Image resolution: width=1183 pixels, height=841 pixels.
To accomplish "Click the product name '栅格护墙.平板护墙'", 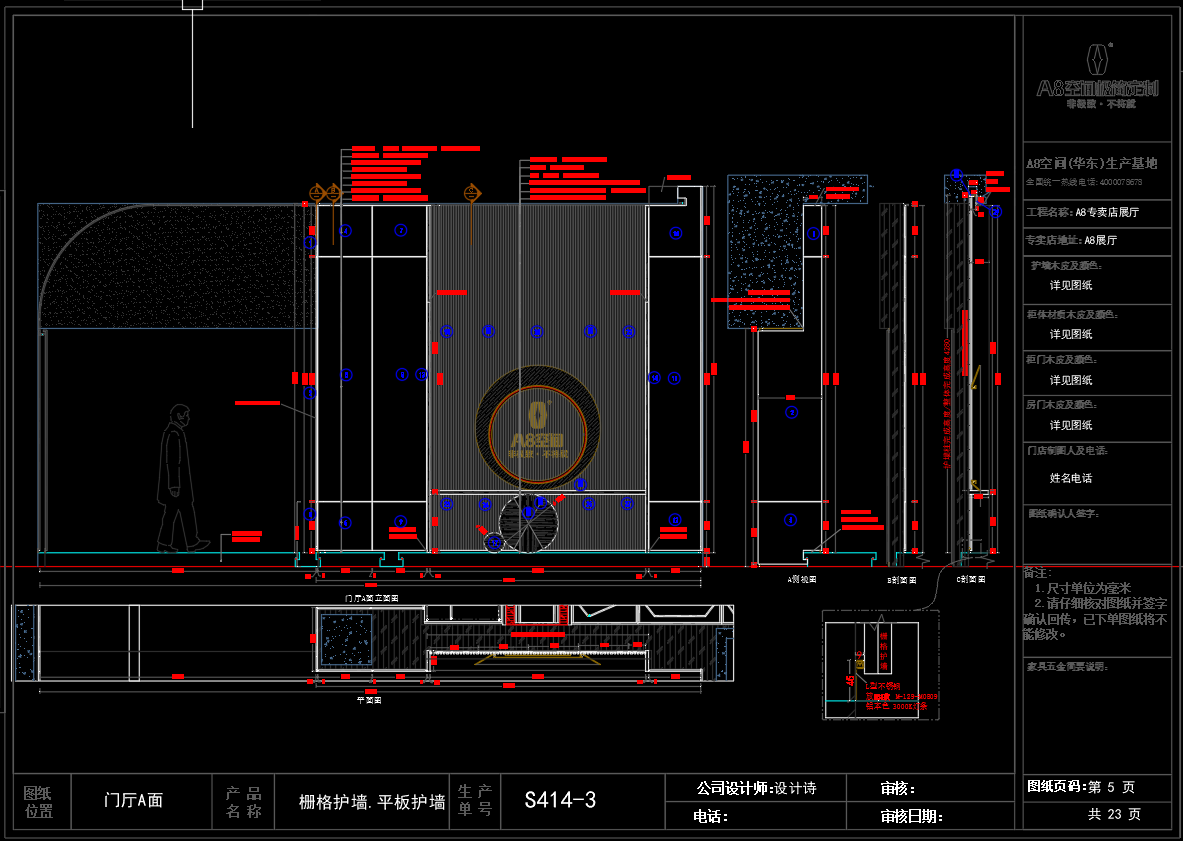I will 372,802.
